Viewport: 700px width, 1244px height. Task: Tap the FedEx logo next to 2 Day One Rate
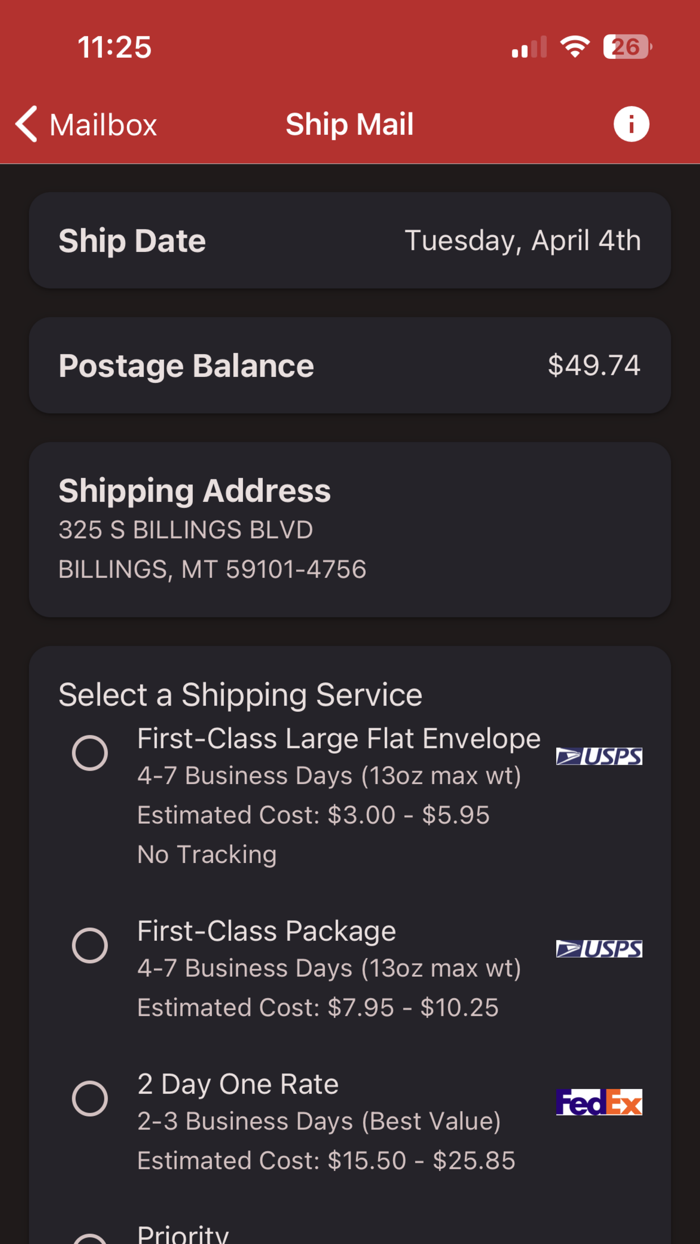pyautogui.click(x=599, y=1102)
